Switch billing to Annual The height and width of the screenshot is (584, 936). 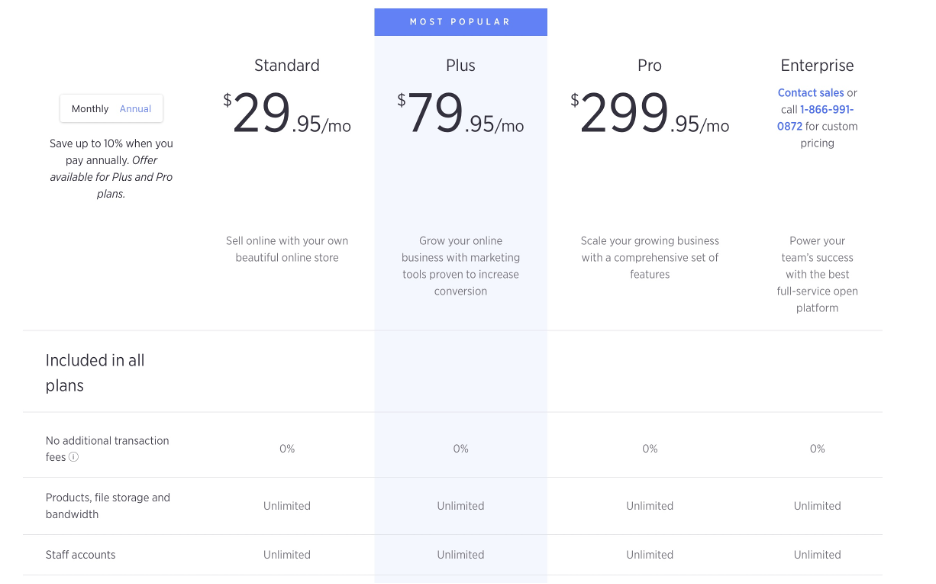[x=135, y=109]
